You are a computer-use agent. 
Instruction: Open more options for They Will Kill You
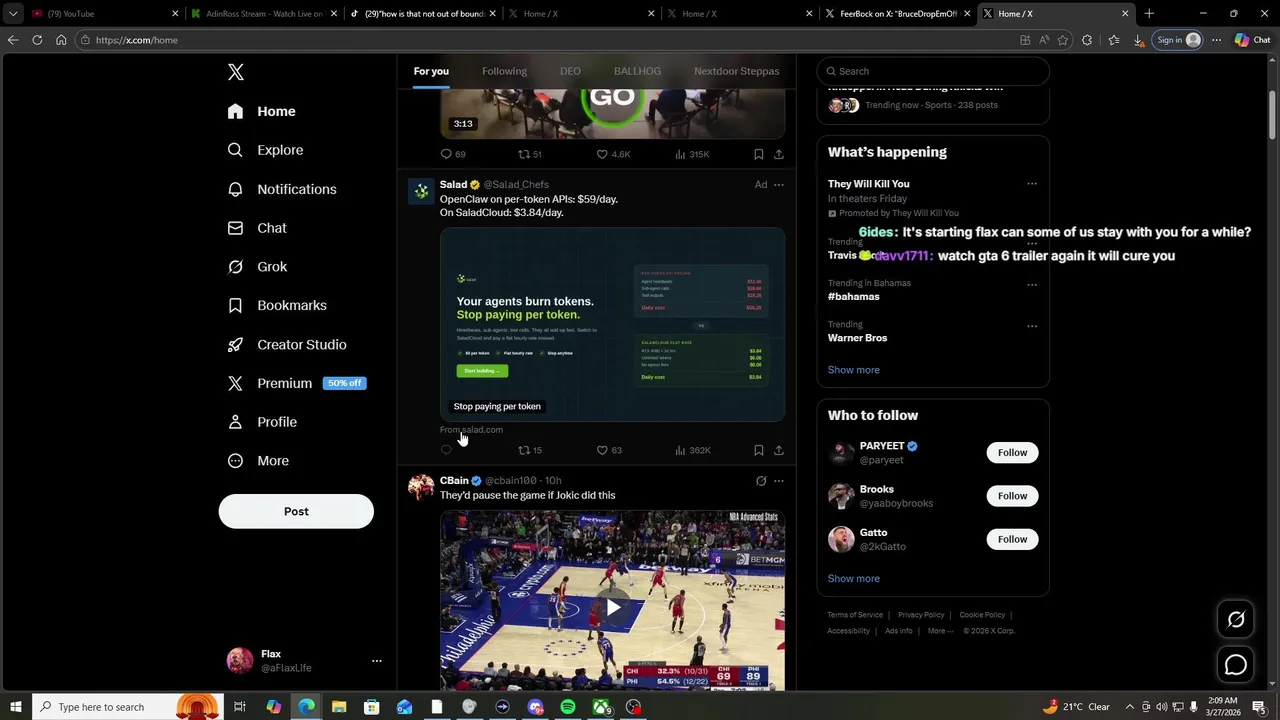point(1032,184)
